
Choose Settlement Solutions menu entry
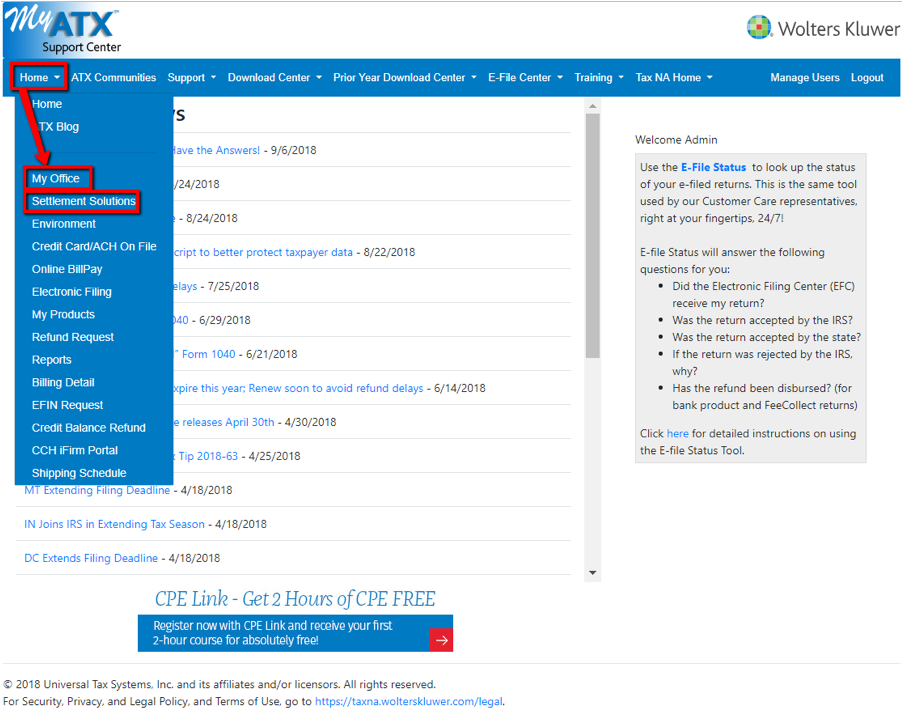coord(83,202)
